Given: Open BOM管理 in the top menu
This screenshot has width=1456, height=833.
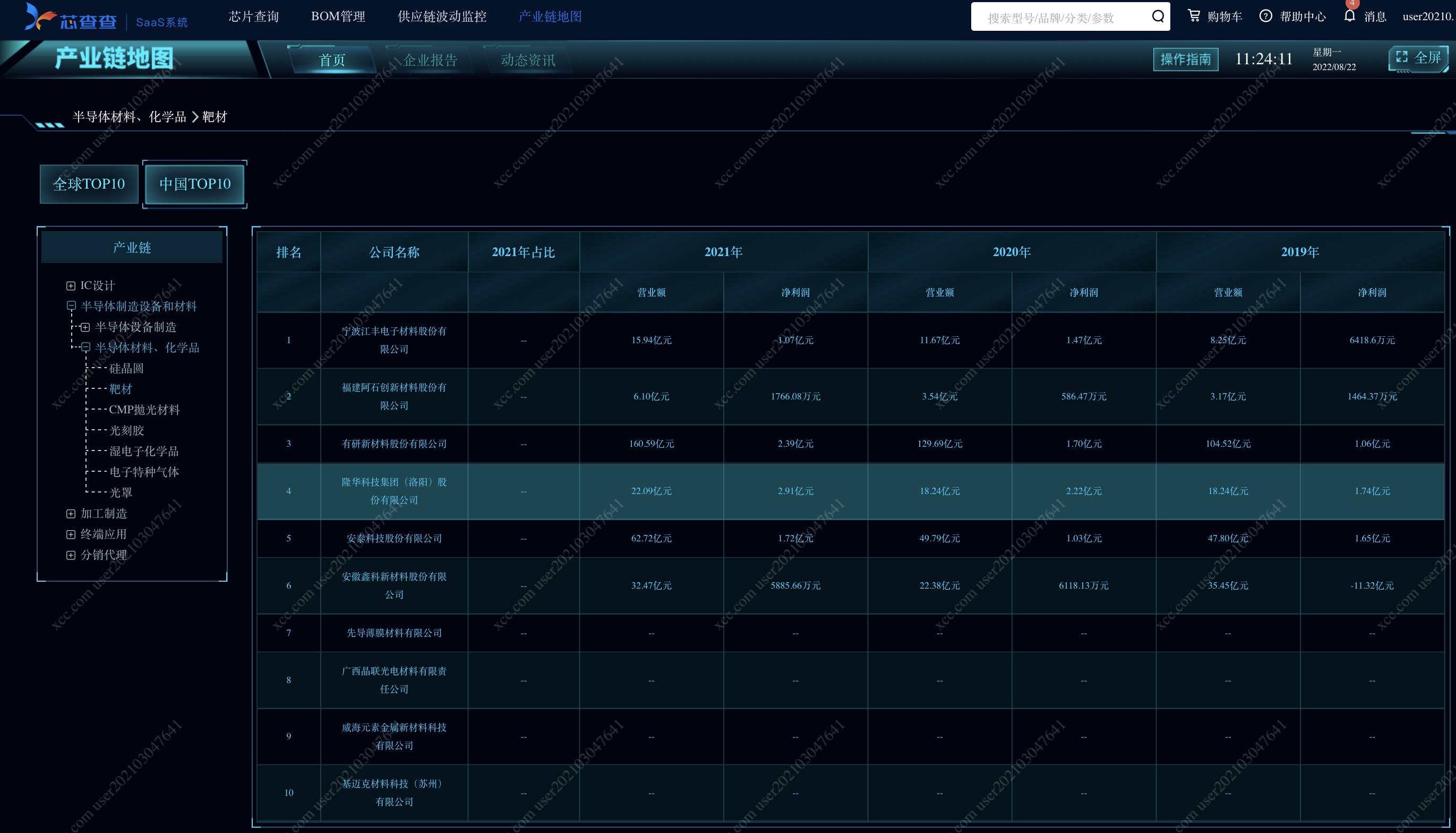Looking at the screenshot, I should (x=338, y=16).
